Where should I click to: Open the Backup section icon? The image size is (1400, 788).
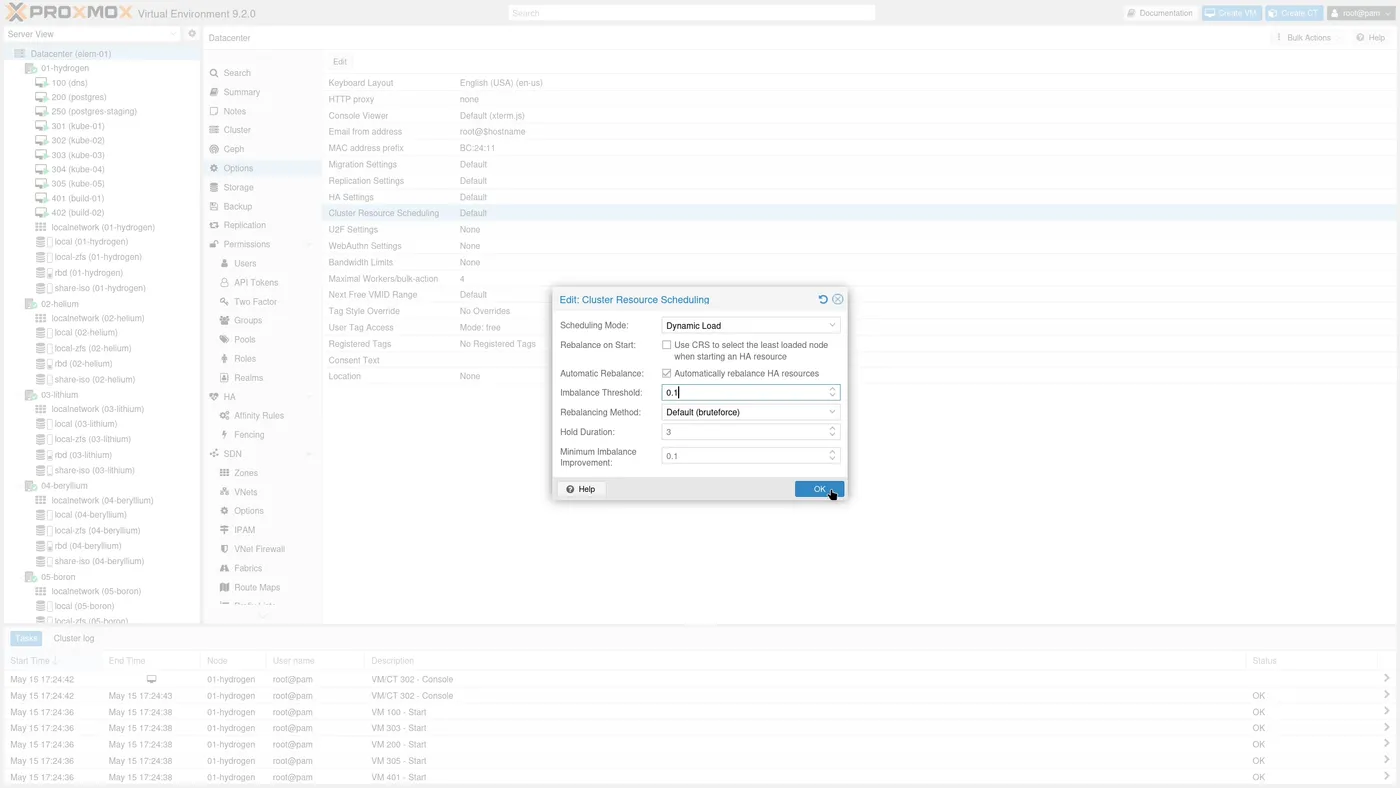(x=214, y=206)
